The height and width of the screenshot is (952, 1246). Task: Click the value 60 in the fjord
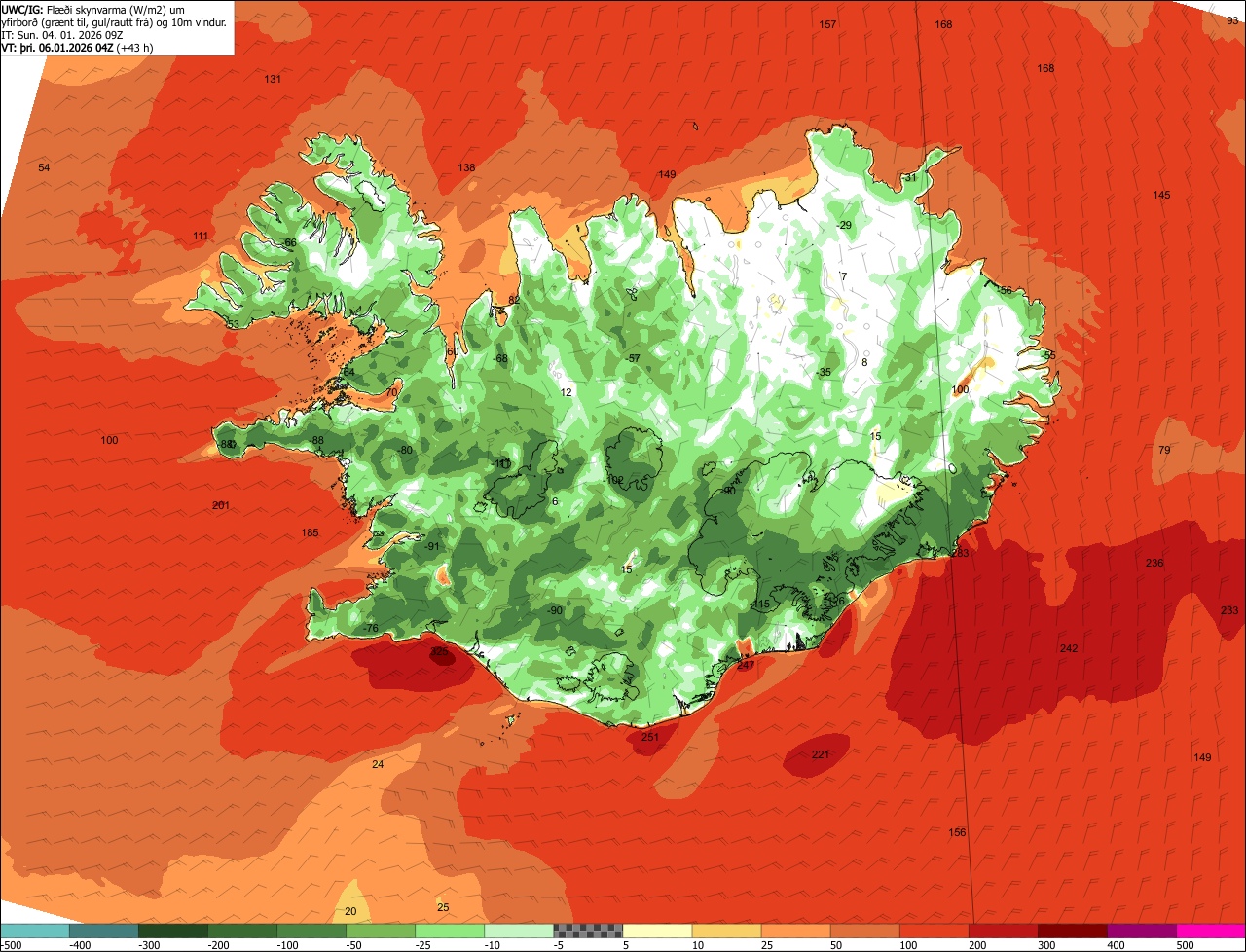(452, 351)
